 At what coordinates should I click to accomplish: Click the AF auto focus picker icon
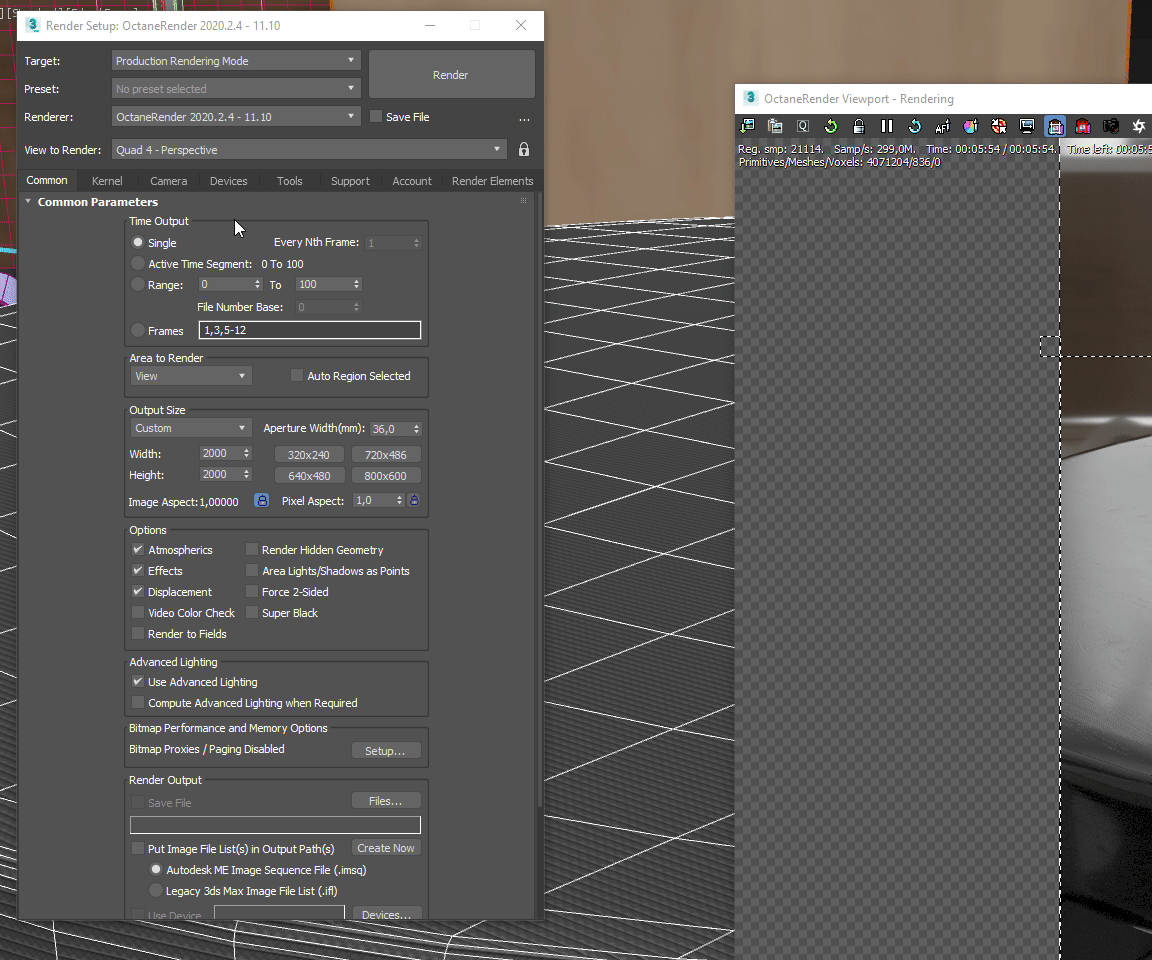(943, 126)
